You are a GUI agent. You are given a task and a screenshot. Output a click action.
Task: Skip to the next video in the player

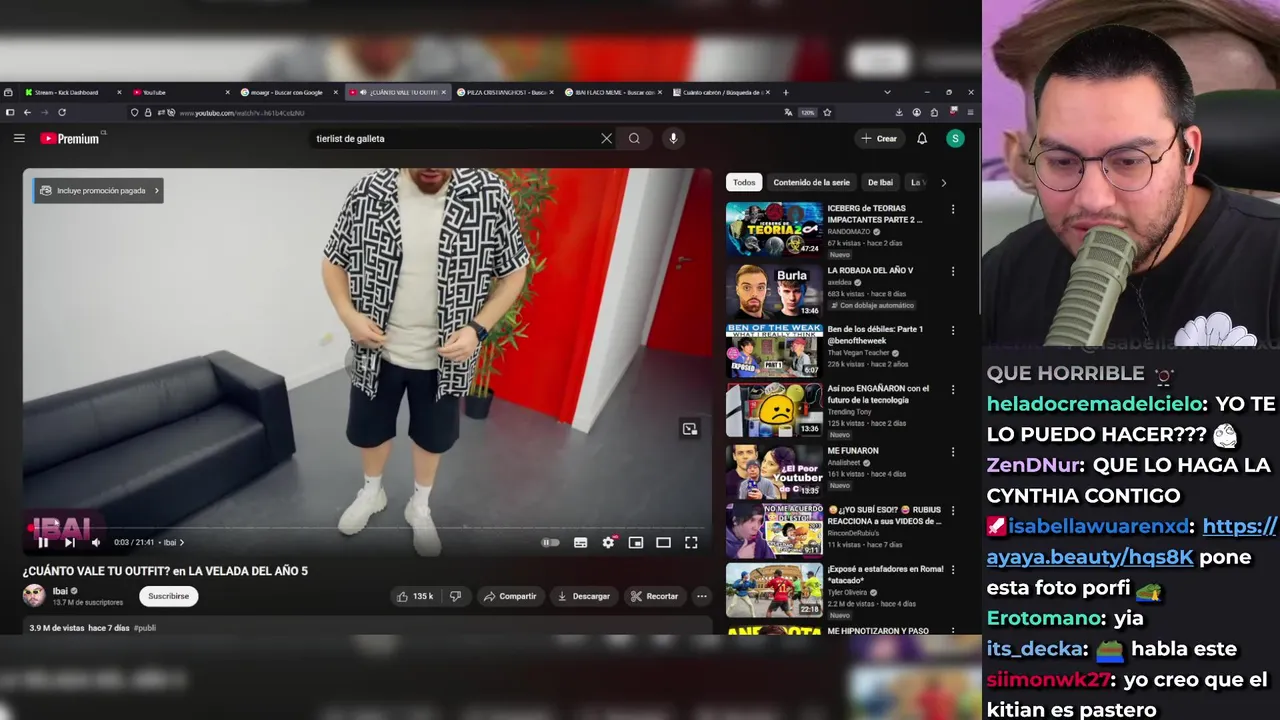point(69,542)
